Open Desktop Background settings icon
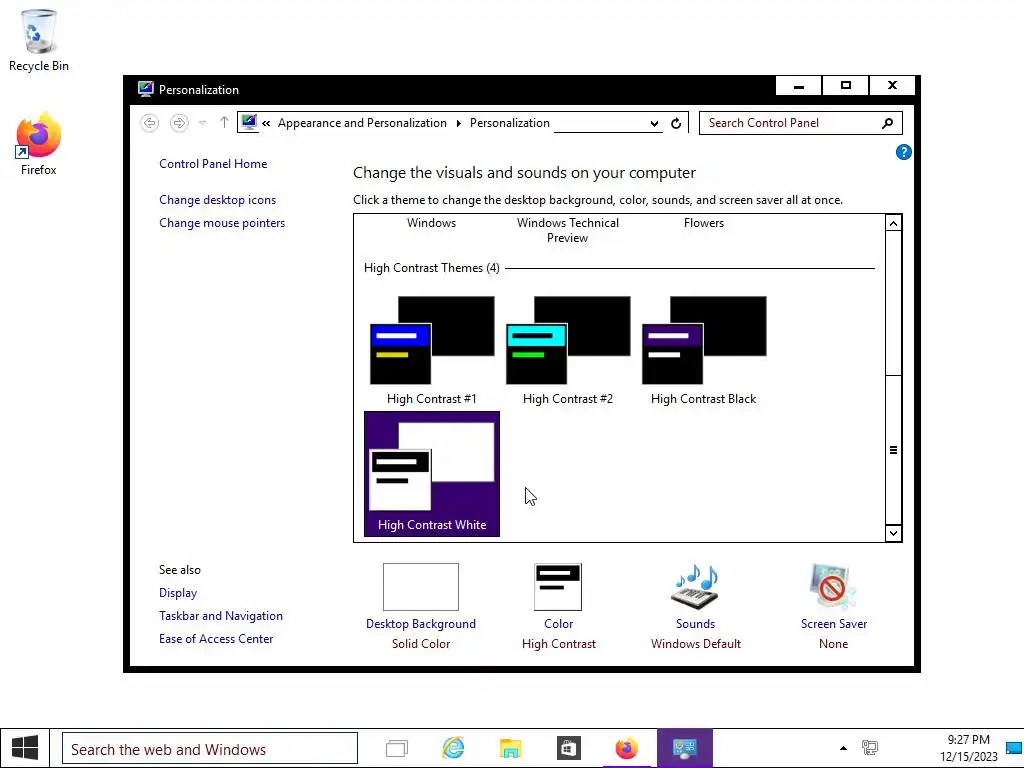The width and height of the screenshot is (1024, 768). (421, 587)
